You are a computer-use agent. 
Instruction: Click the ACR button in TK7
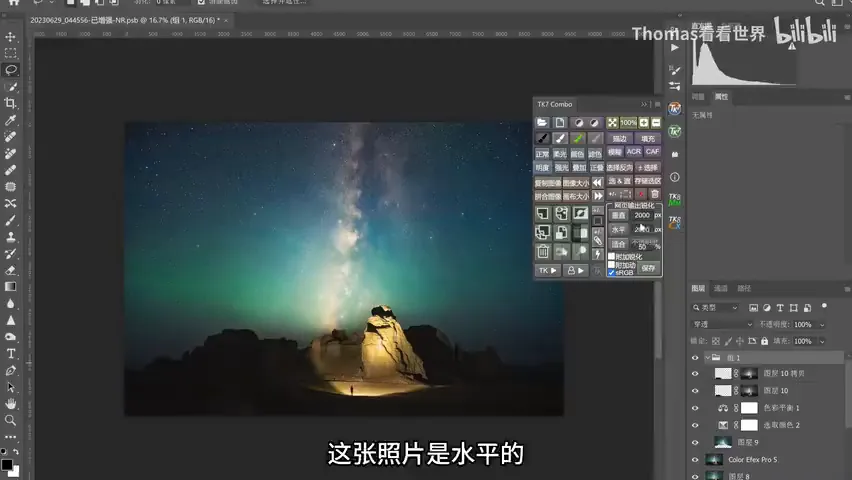point(634,152)
